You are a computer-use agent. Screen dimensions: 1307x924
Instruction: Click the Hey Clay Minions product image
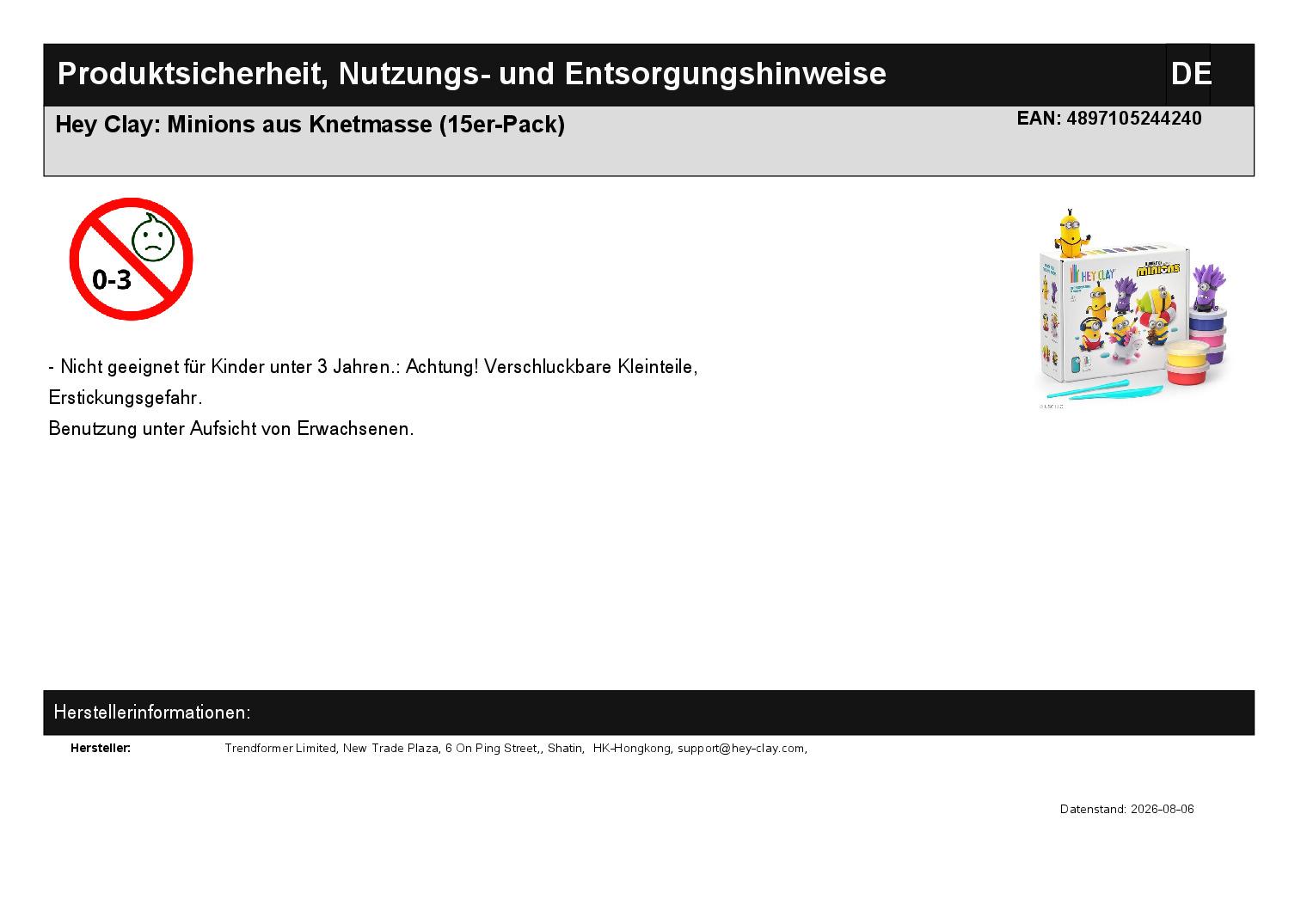pyautogui.click(x=1133, y=307)
